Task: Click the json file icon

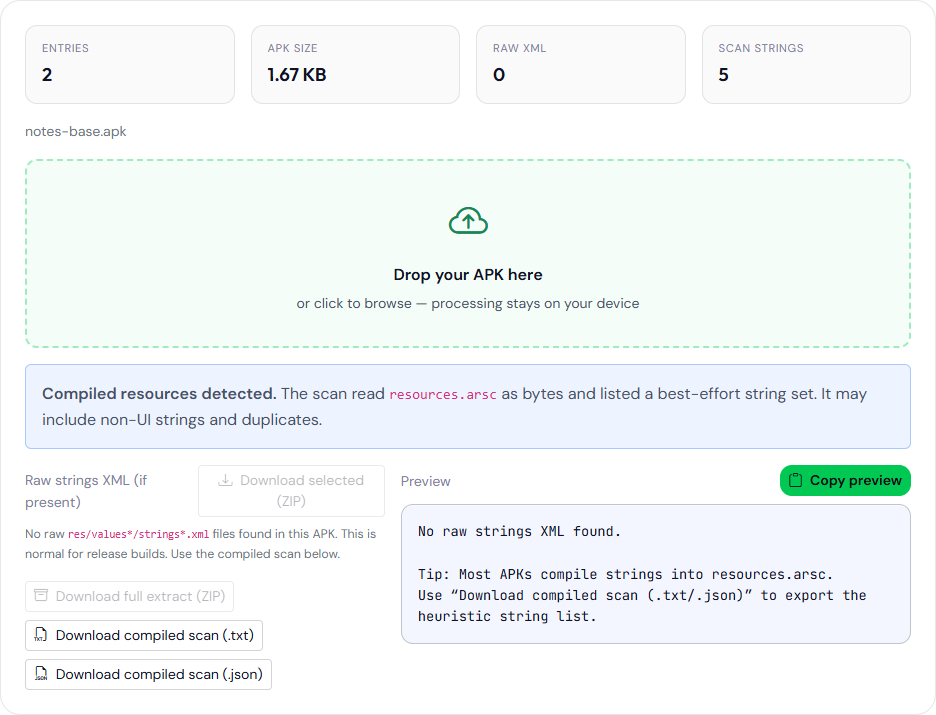Action: [x=41, y=674]
